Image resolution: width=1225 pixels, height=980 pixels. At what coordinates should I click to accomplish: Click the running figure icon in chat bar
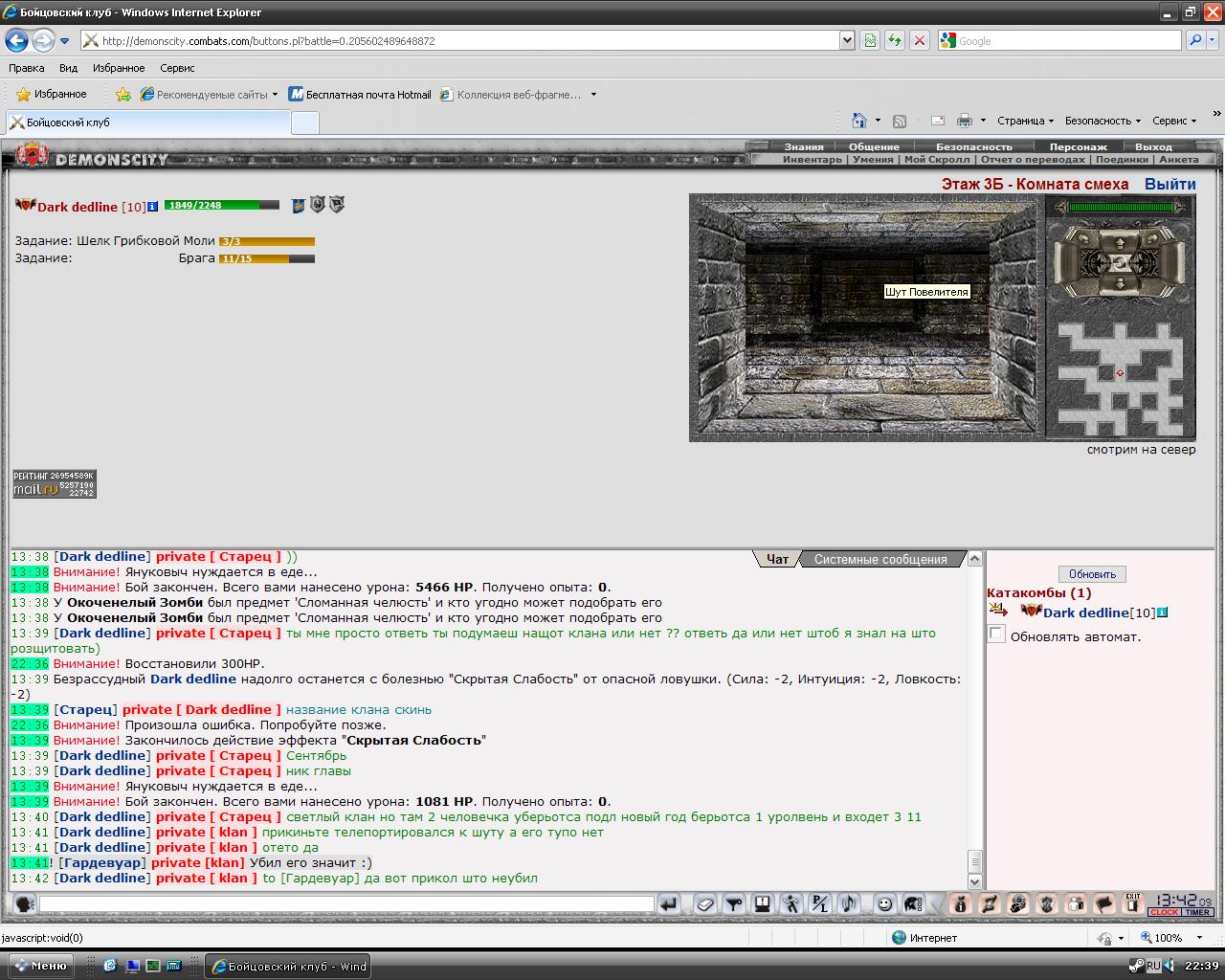tap(791, 903)
